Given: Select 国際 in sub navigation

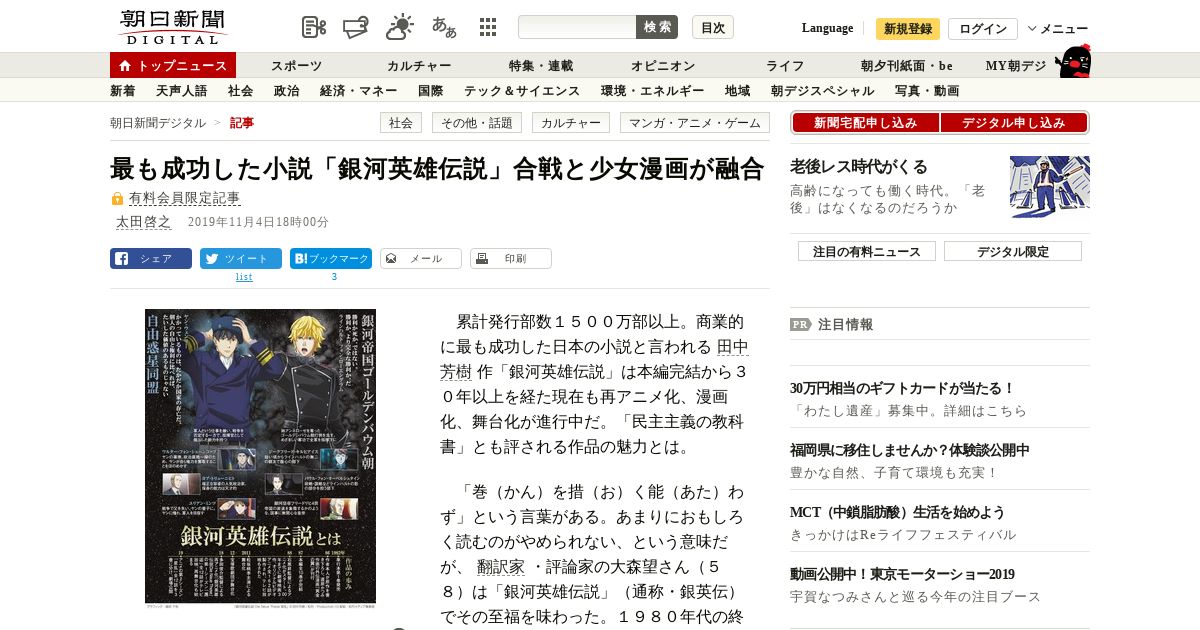Looking at the screenshot, I should pos(430,91).
